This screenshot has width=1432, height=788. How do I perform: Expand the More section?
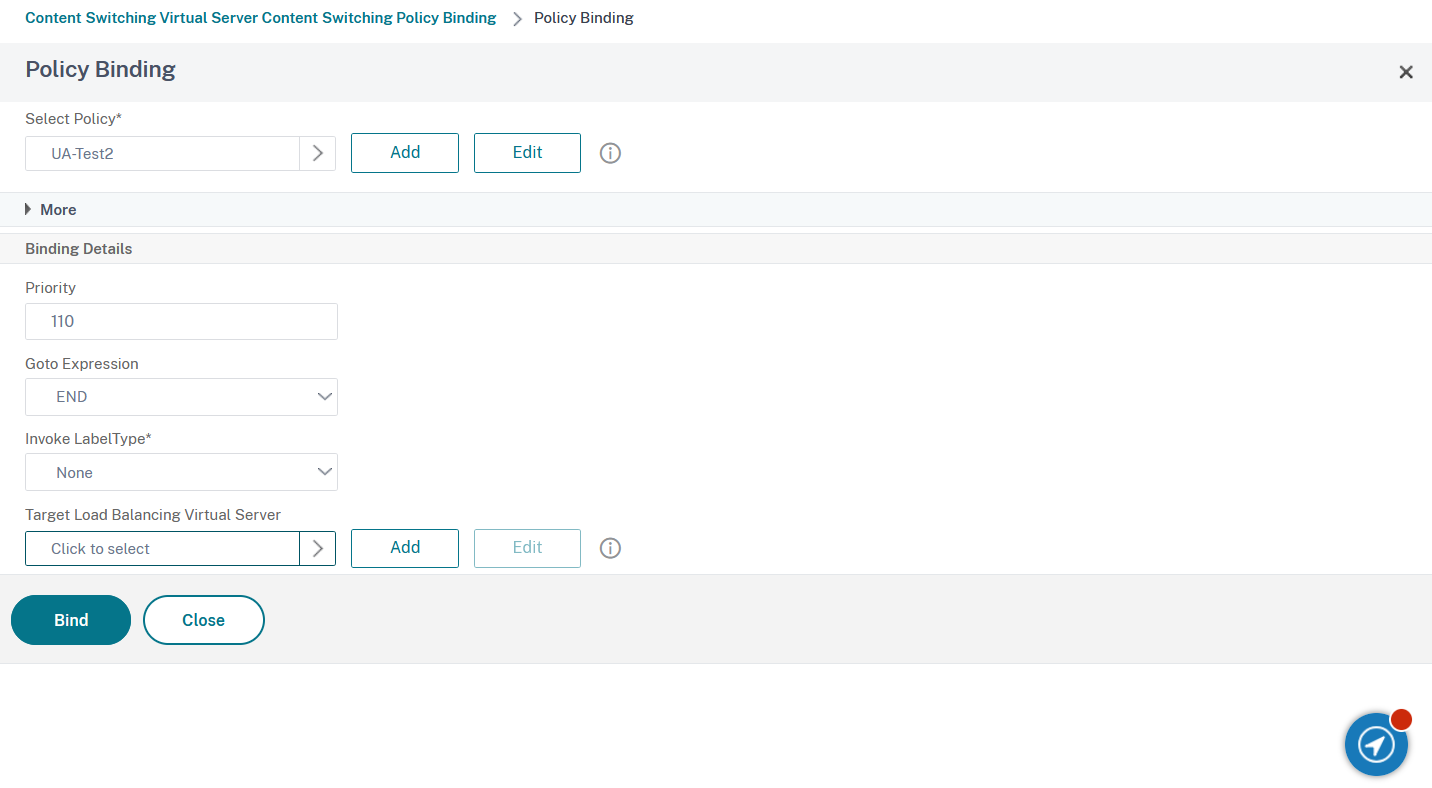[x=51, y=209]
